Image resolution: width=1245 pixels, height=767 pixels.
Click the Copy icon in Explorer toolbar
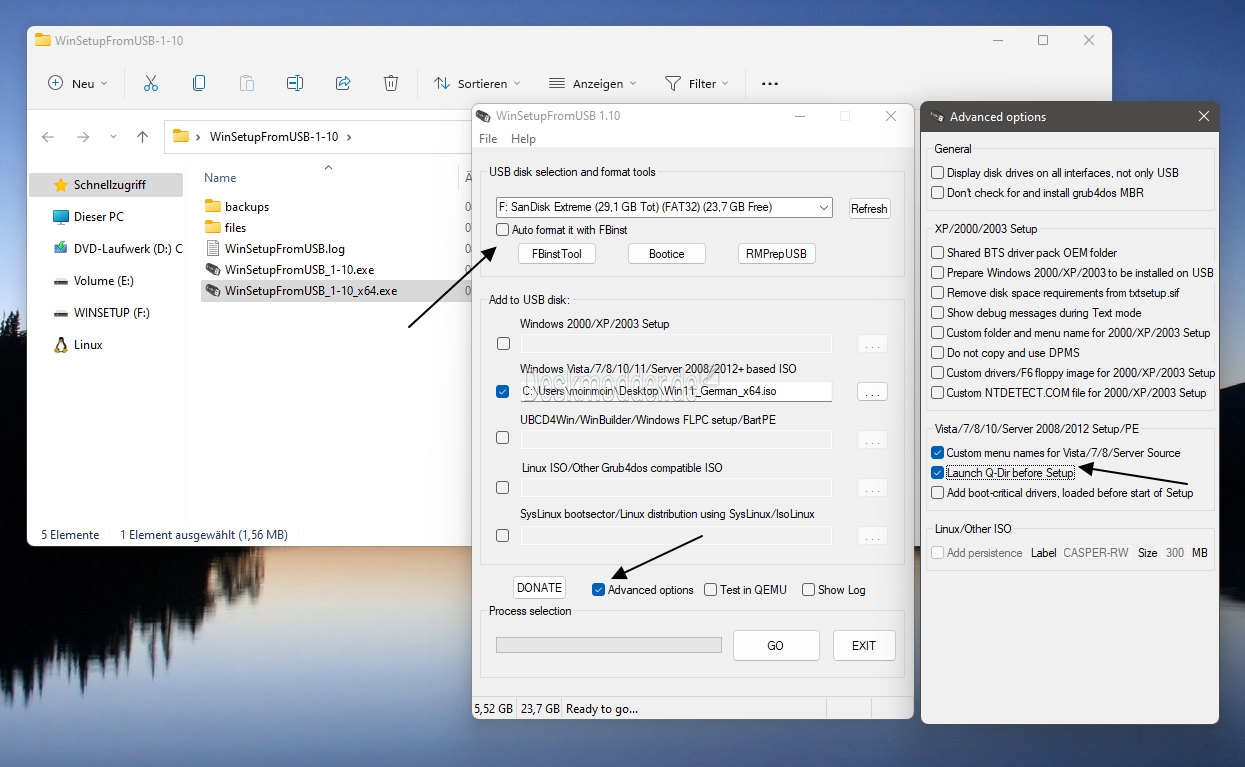click(x=199, y=84)
